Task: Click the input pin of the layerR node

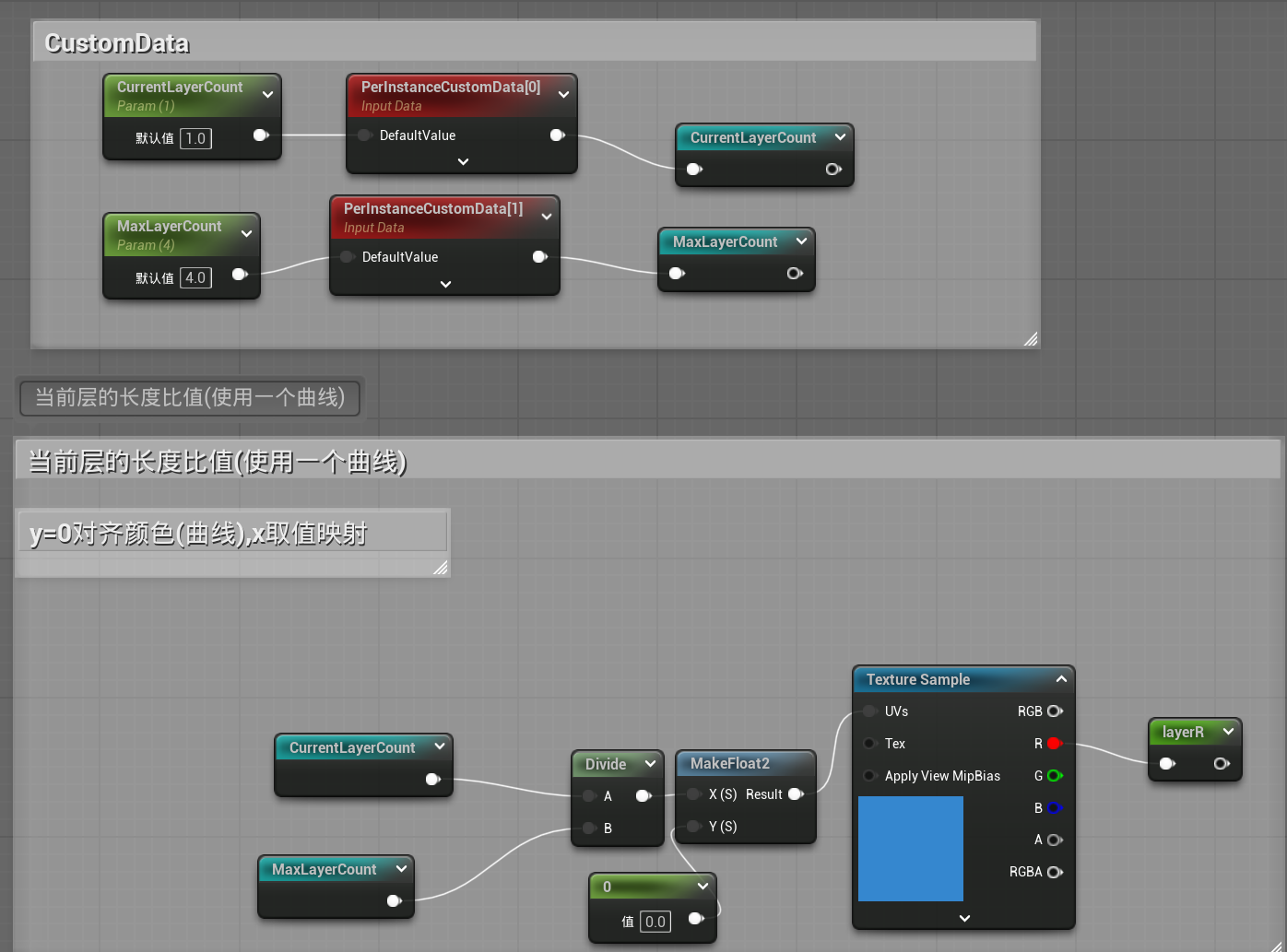Action: pos(1167,764)
